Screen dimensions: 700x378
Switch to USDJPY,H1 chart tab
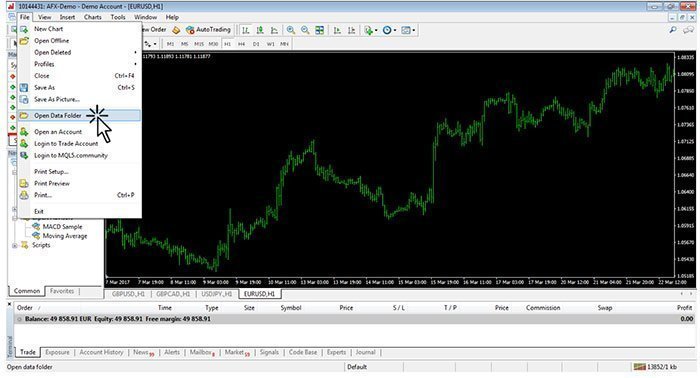click(217, 294)
